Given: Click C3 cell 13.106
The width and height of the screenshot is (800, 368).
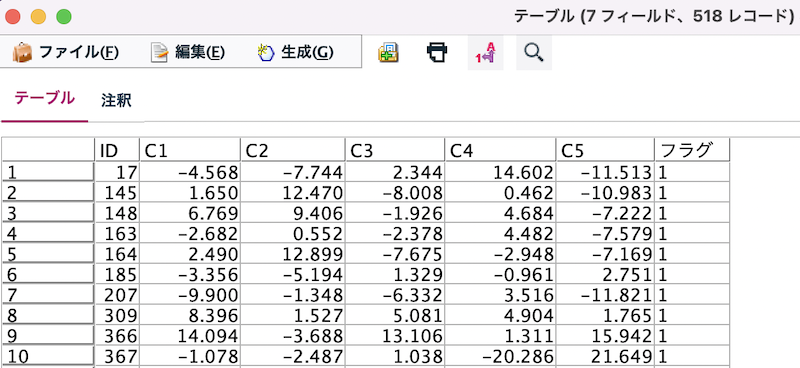Looking at the screenshot, I should [x=395, y=336].
